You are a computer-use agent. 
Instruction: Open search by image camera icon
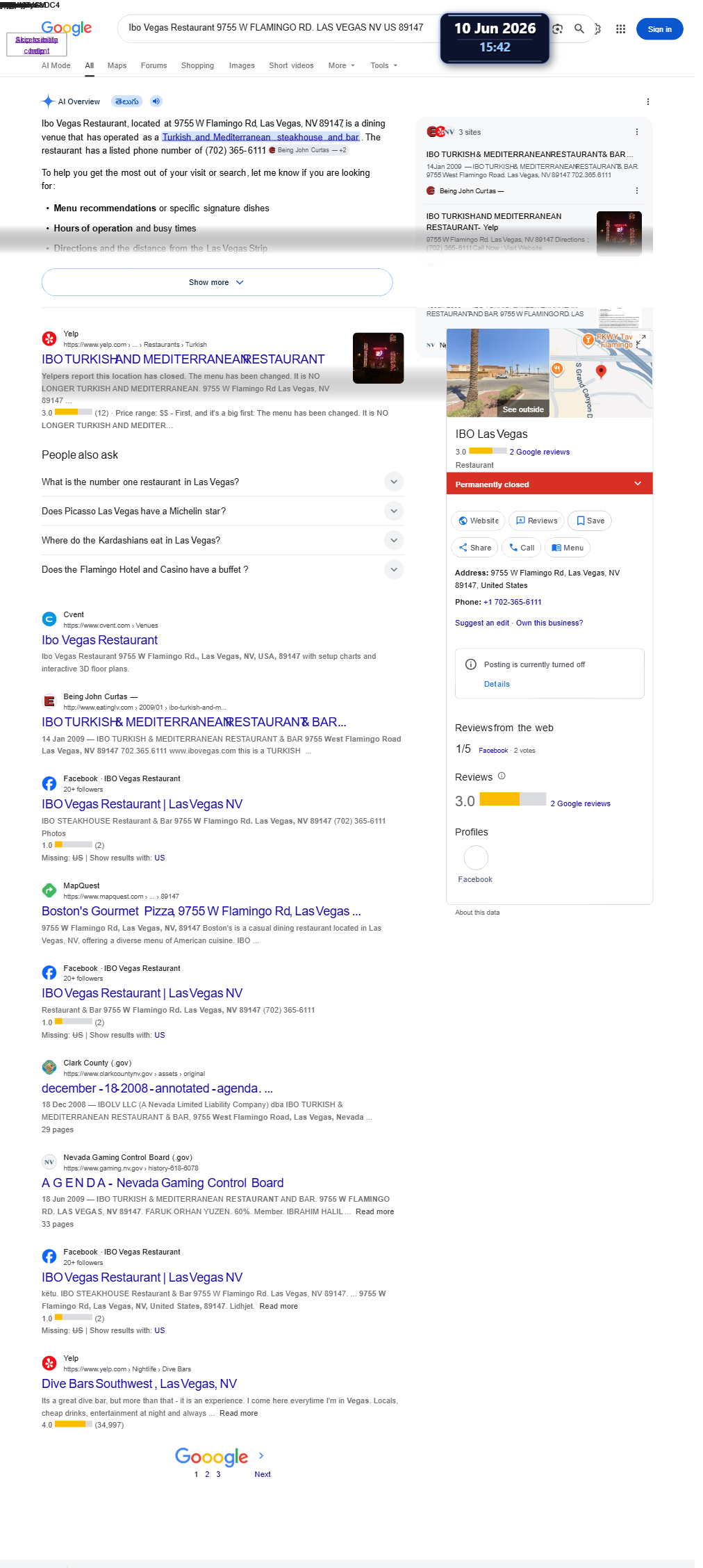point(557,29)
